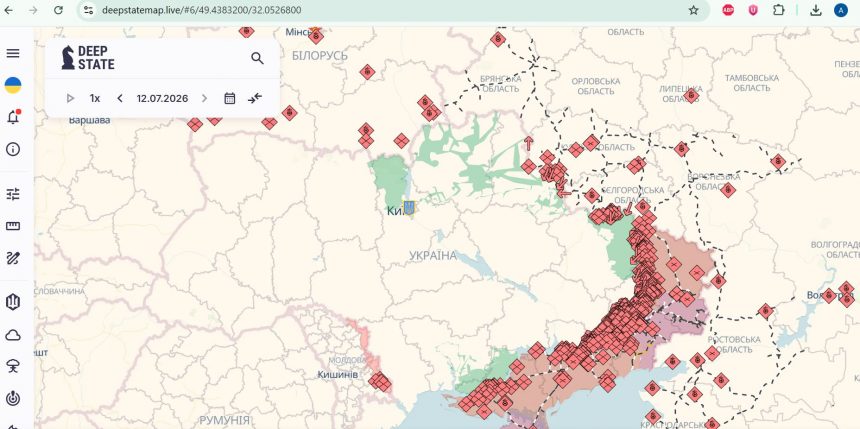The image size is (860, 429).
Task: Open map layer settings sliders icon
Action: [x=13, y=194]
